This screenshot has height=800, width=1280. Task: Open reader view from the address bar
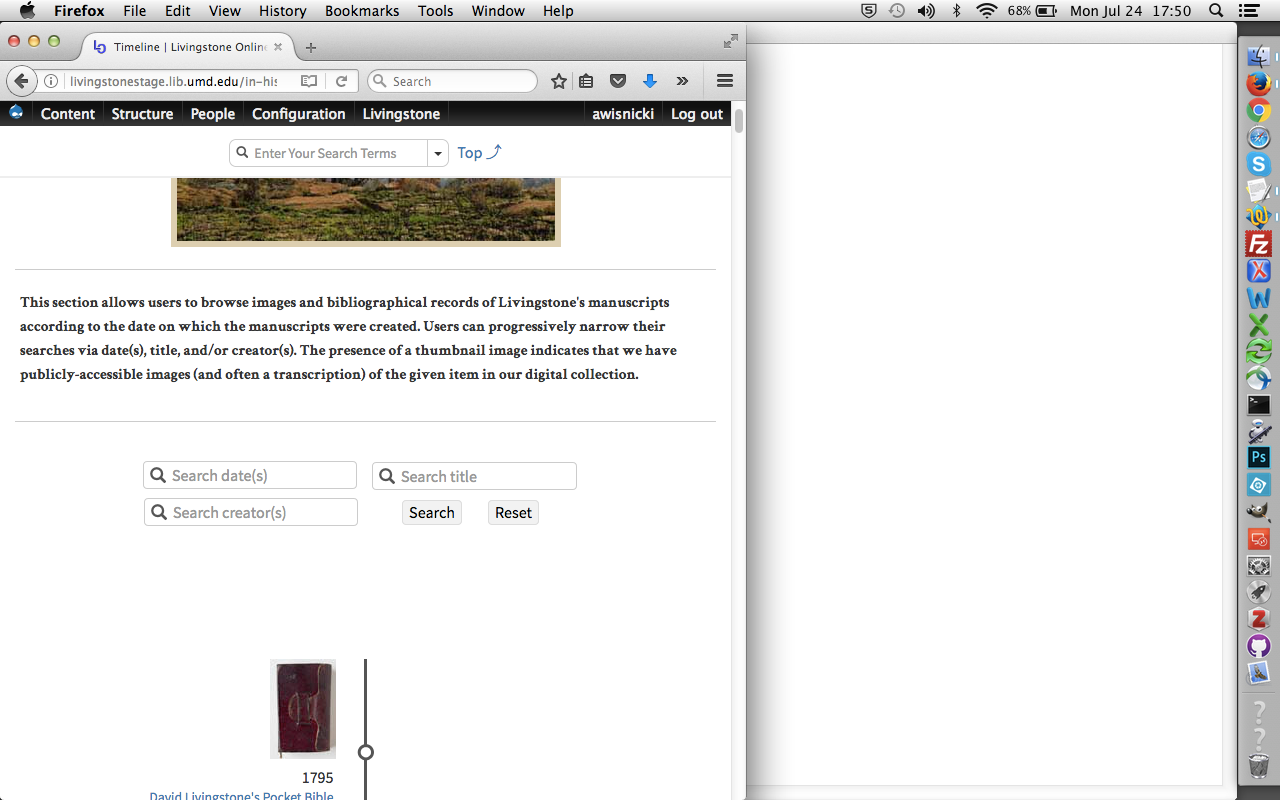310,81
